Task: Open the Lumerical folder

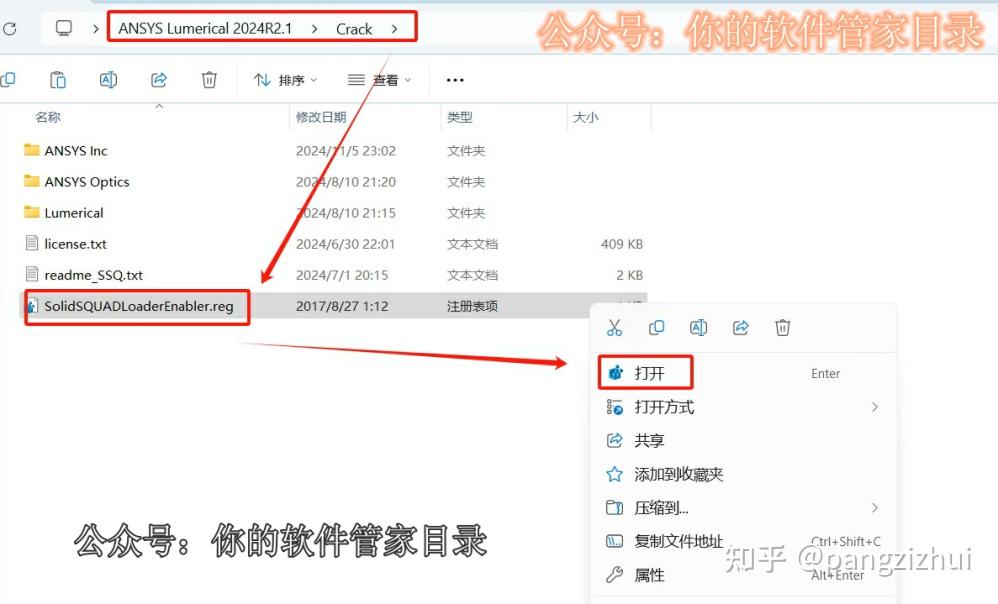Action: point(72,212)
